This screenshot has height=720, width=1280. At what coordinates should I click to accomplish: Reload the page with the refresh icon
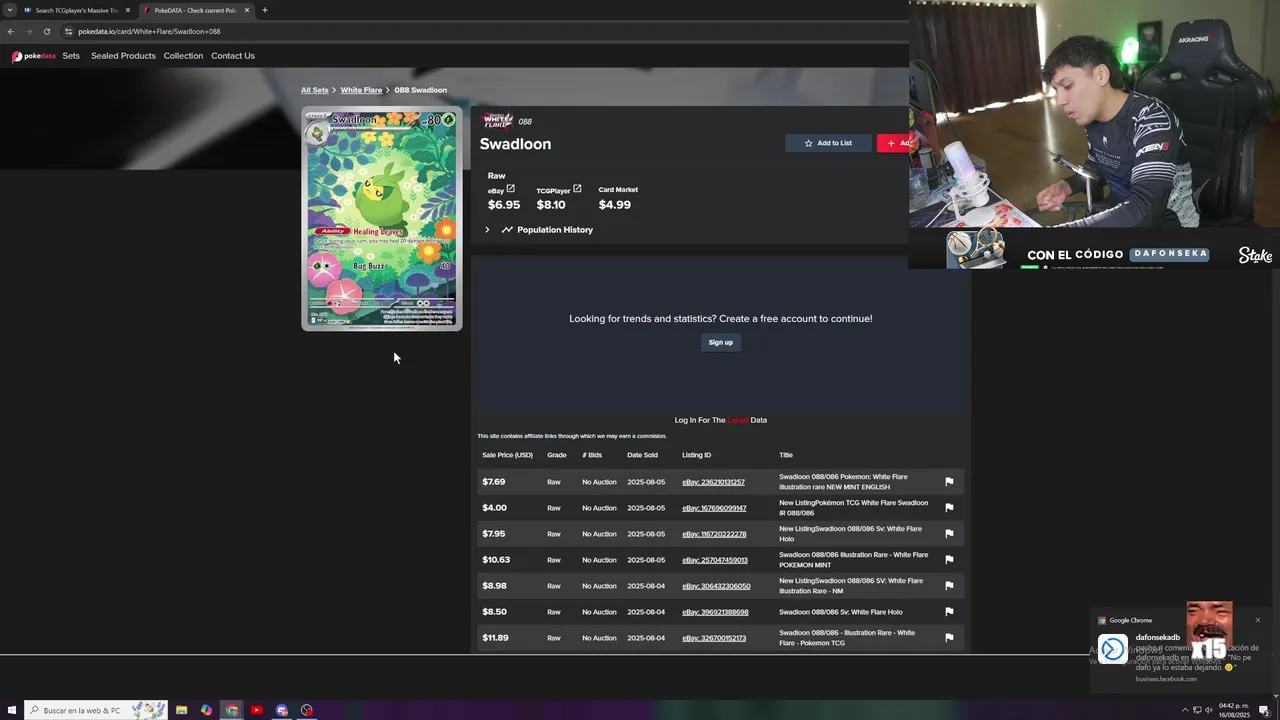coord(46,31)
